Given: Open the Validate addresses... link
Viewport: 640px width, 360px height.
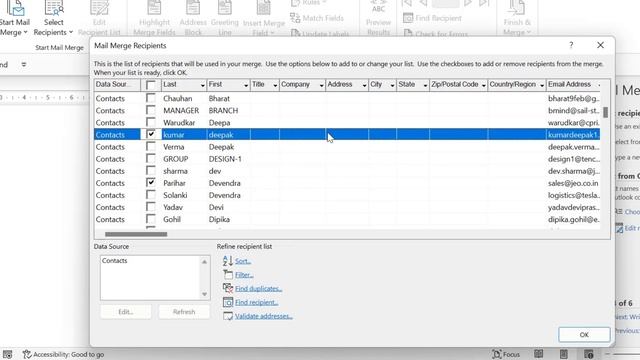Looking at the screenshot, I should (x=264, y=316).
